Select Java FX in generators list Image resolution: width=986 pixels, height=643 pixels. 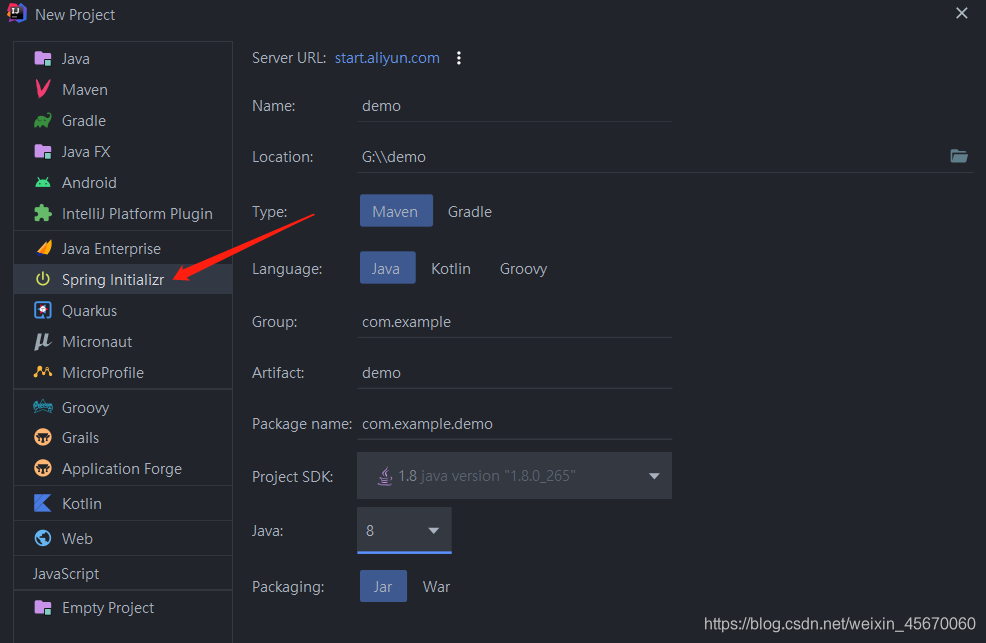pyautogui.click(x=123, y=151)
